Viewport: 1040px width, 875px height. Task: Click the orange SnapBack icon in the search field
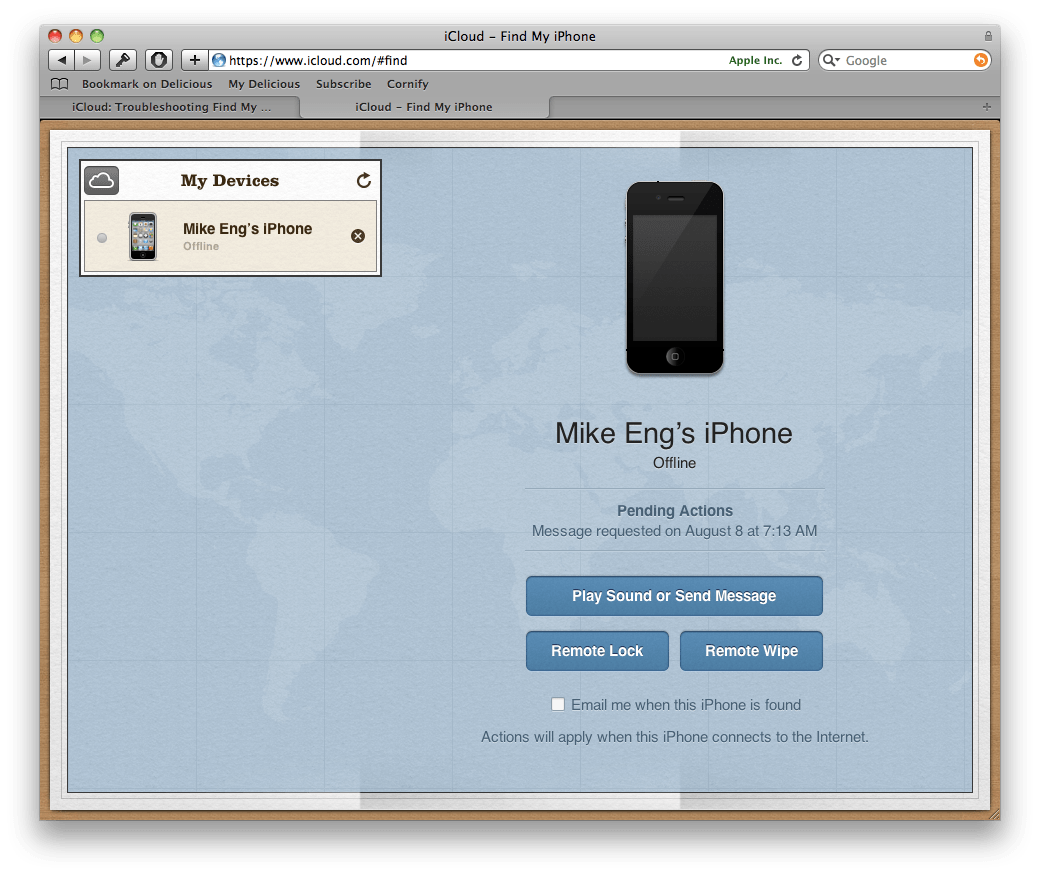pyautogui.click(x=979, y=60)
